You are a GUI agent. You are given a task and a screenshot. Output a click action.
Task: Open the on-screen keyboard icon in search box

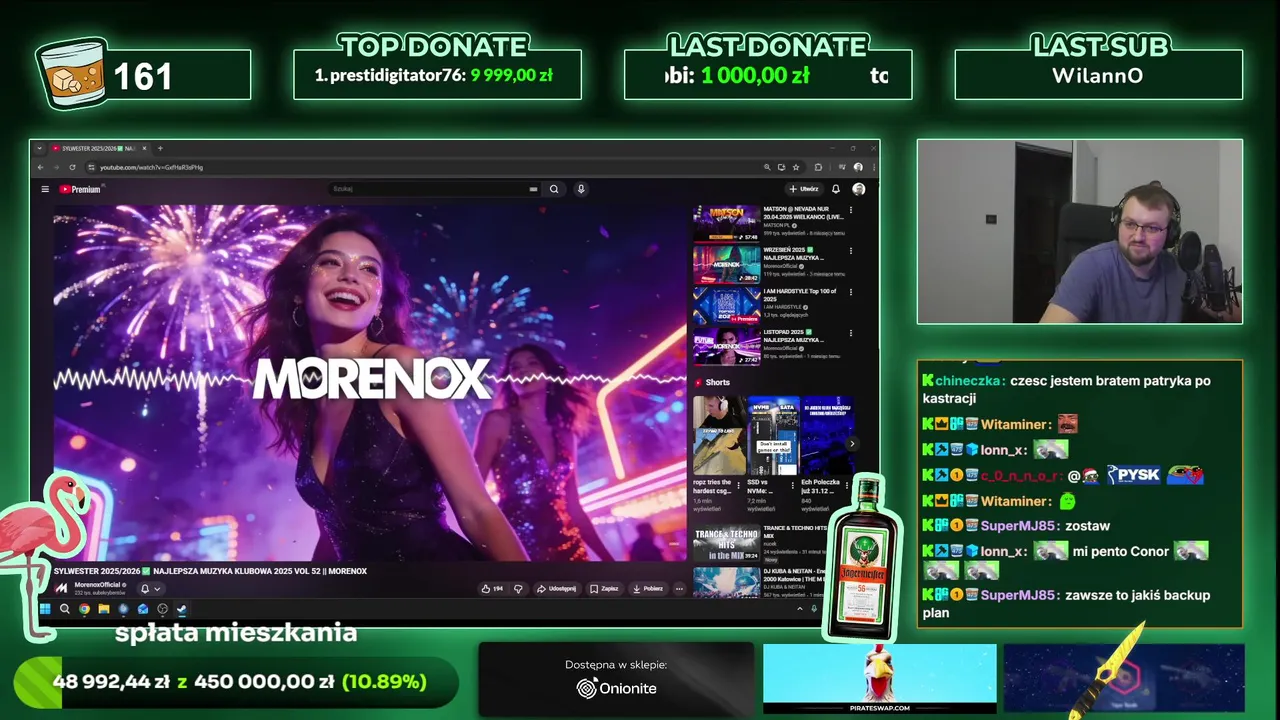[x=533, y=189]
